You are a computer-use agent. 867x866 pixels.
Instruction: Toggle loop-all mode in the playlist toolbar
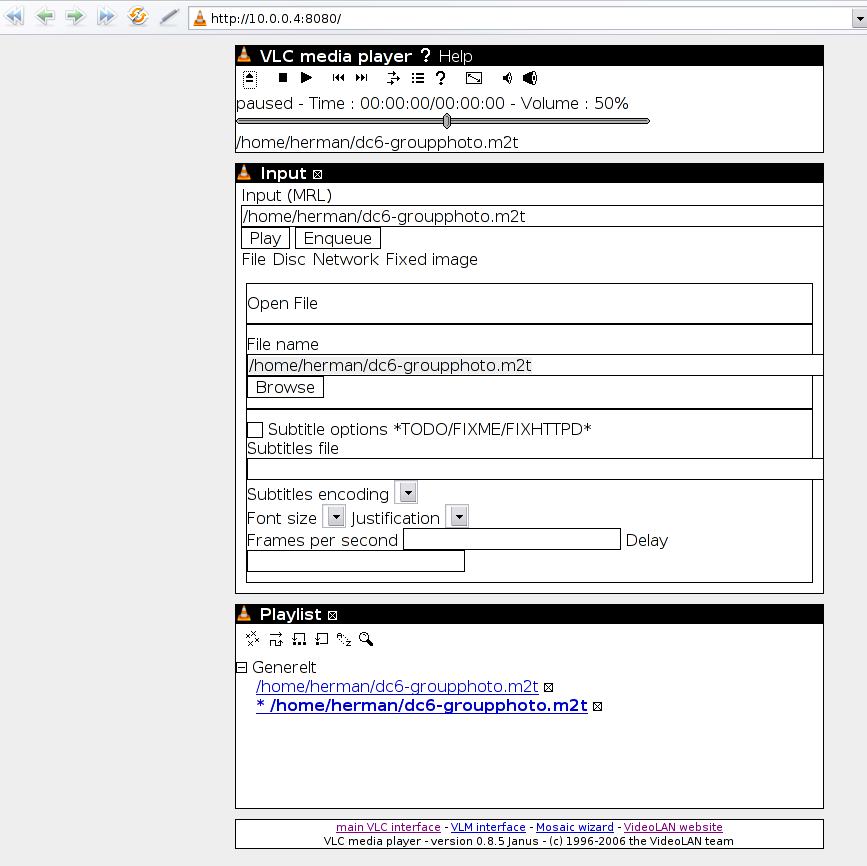[x=299, y=639]
